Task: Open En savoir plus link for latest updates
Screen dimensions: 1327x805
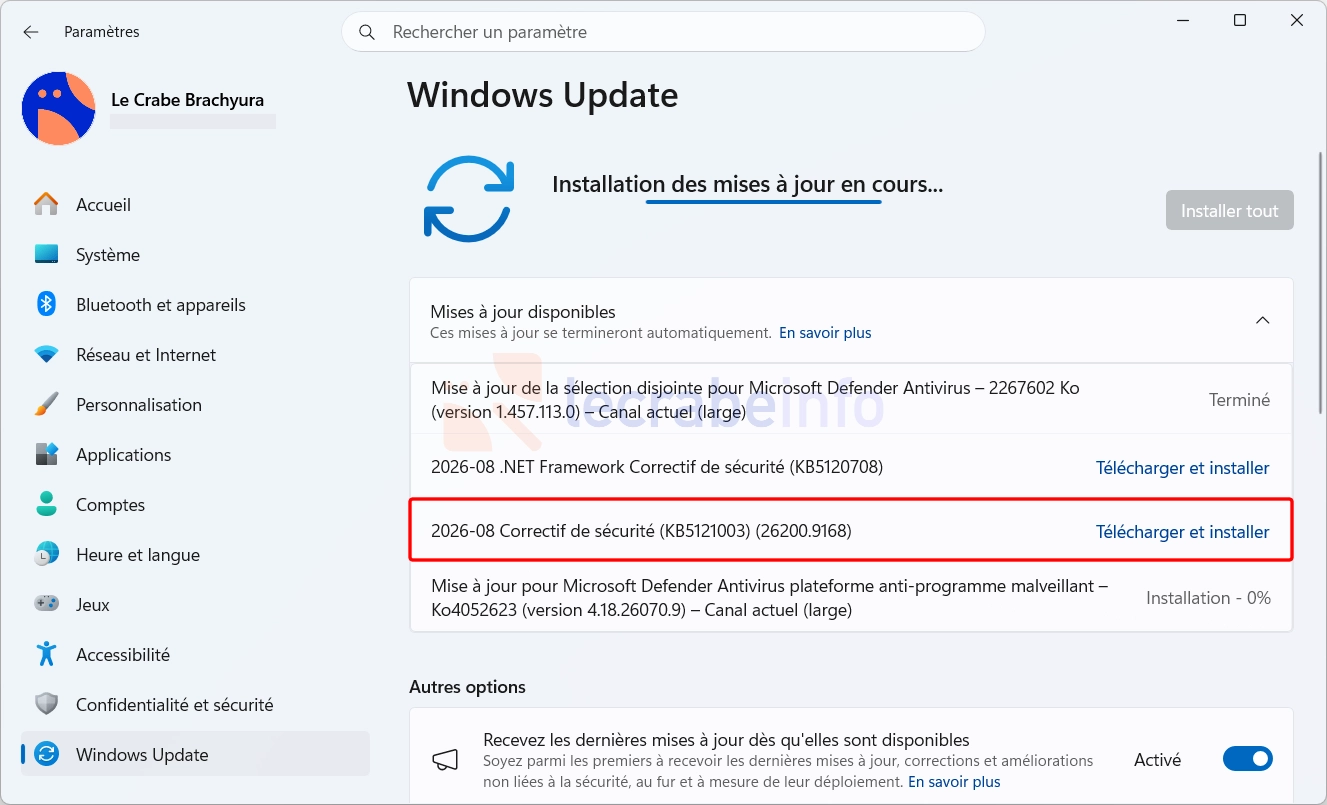Action: pos(954,782)
